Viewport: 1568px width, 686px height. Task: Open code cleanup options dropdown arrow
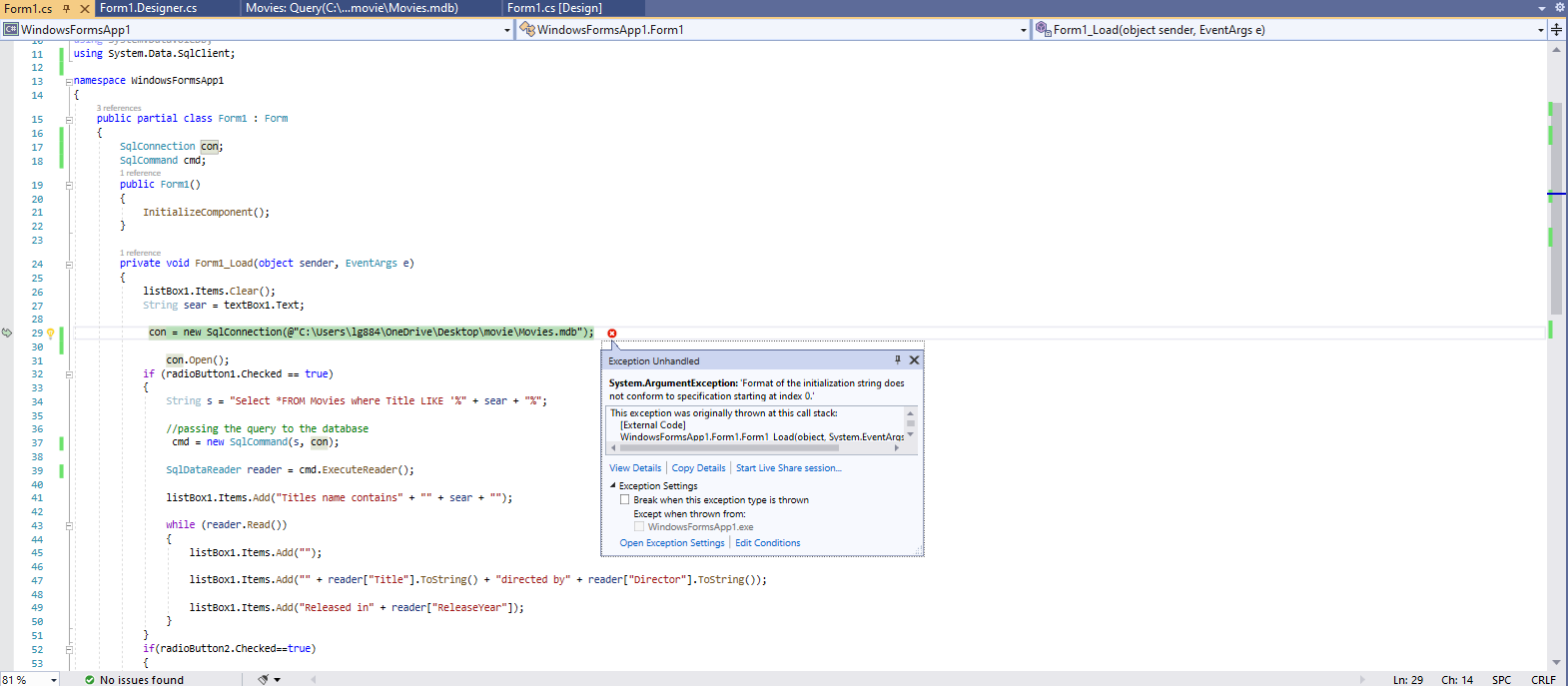277,680
